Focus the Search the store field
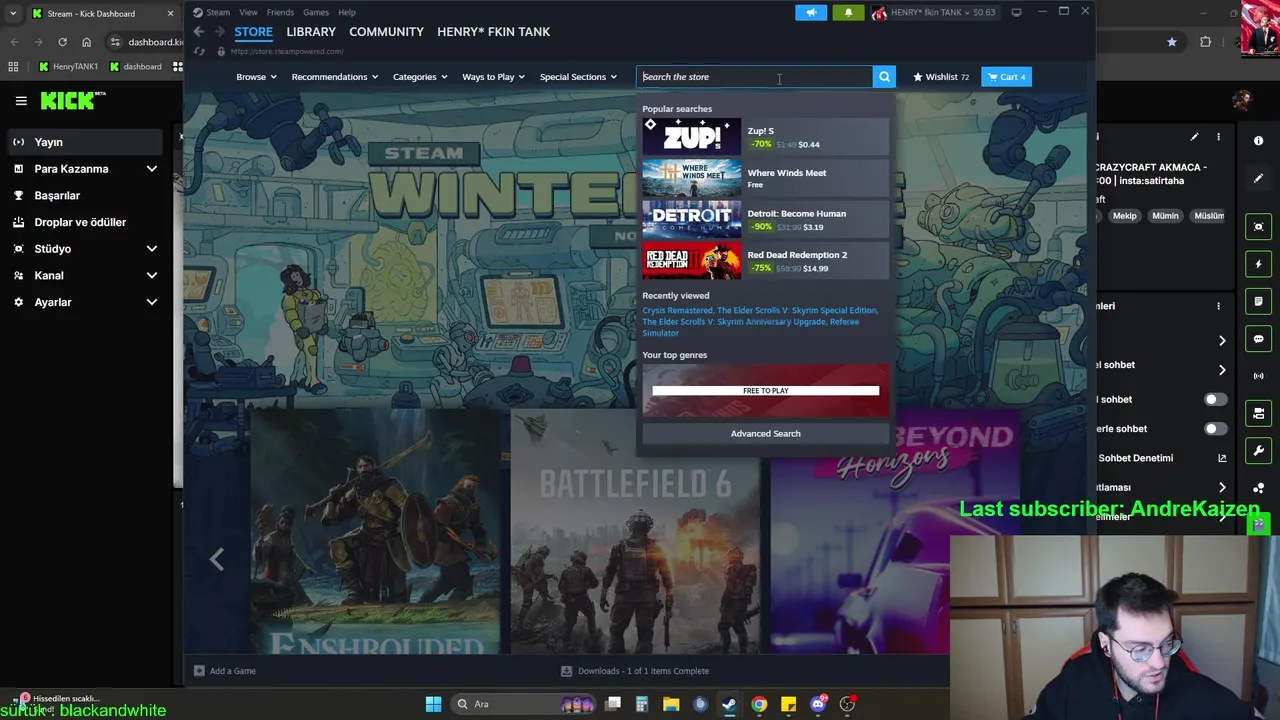The height and width of the screenshot is (720, 1280). pyautogui.click(x=755, y=77)
